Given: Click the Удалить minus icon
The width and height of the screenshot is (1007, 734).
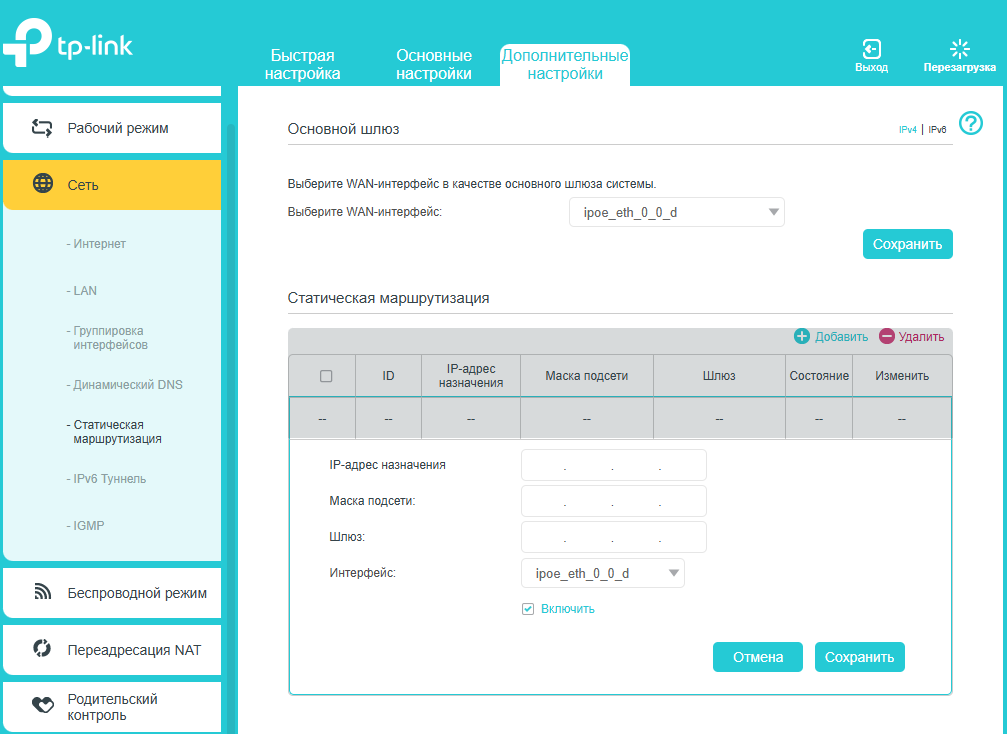Looking at the screenshot, I should pyautogui.click(x=886, y=337).
